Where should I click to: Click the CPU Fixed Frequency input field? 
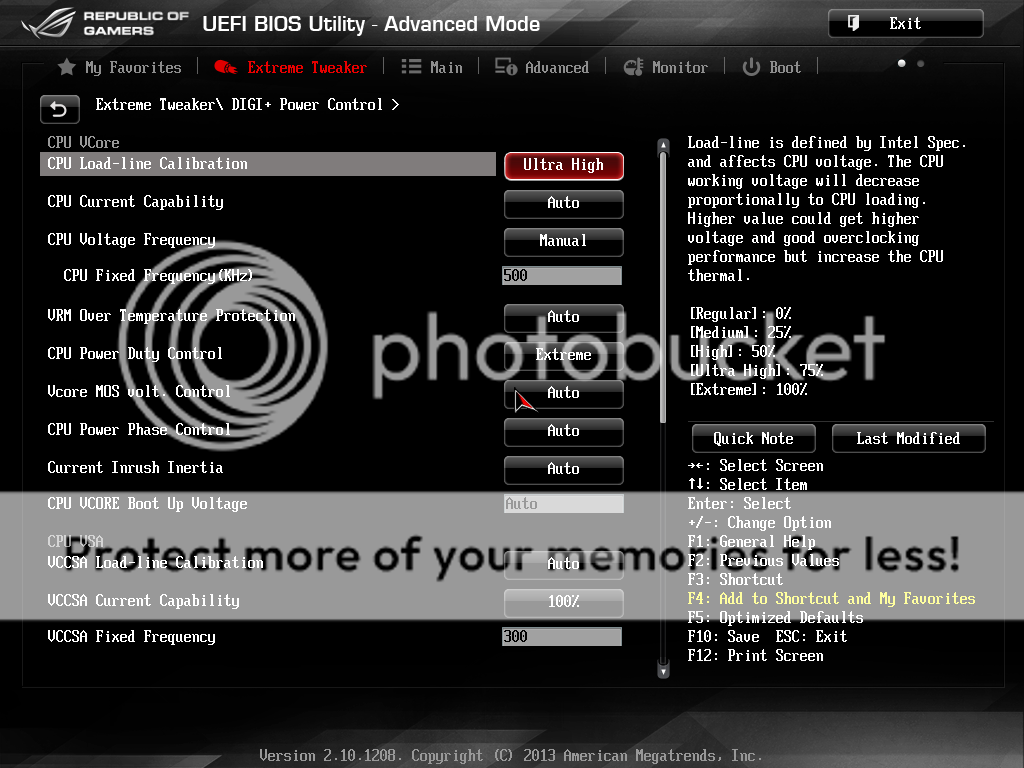(561, 276)
